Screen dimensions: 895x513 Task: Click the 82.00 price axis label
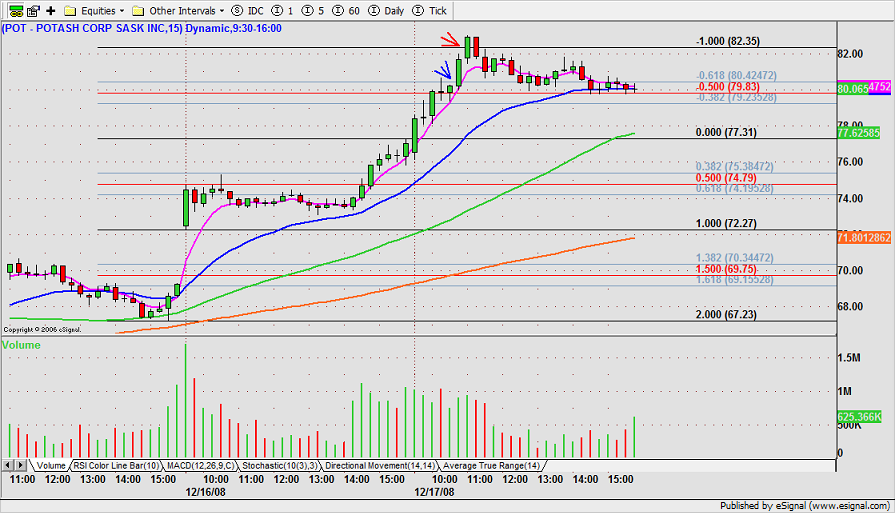click(850, 54)
